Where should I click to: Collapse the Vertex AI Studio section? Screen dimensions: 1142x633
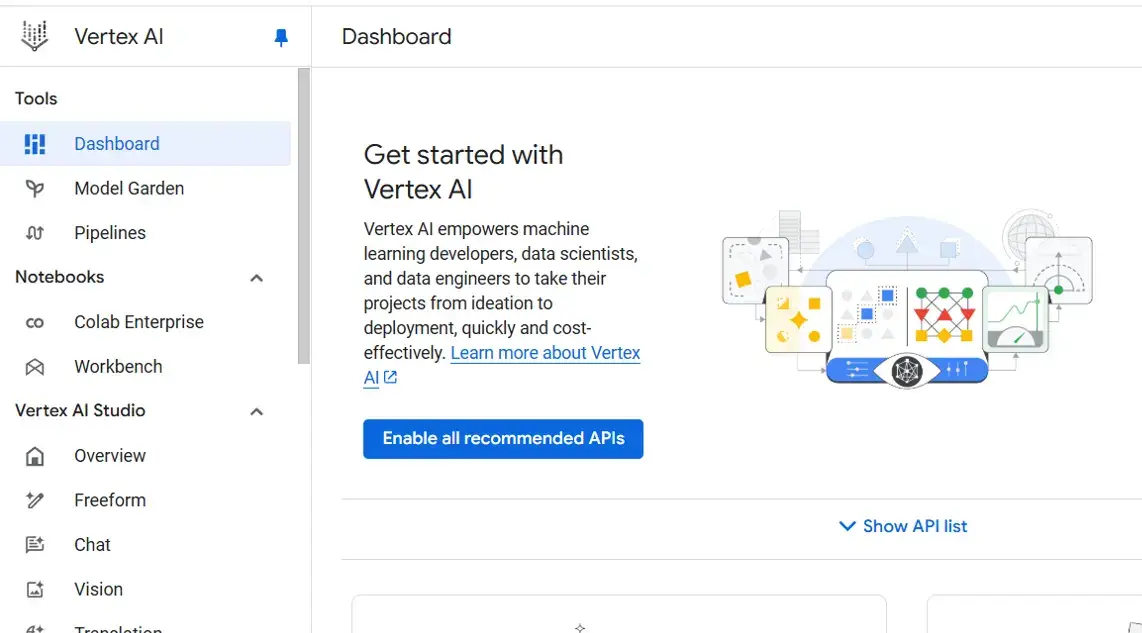tap(257, 411)
